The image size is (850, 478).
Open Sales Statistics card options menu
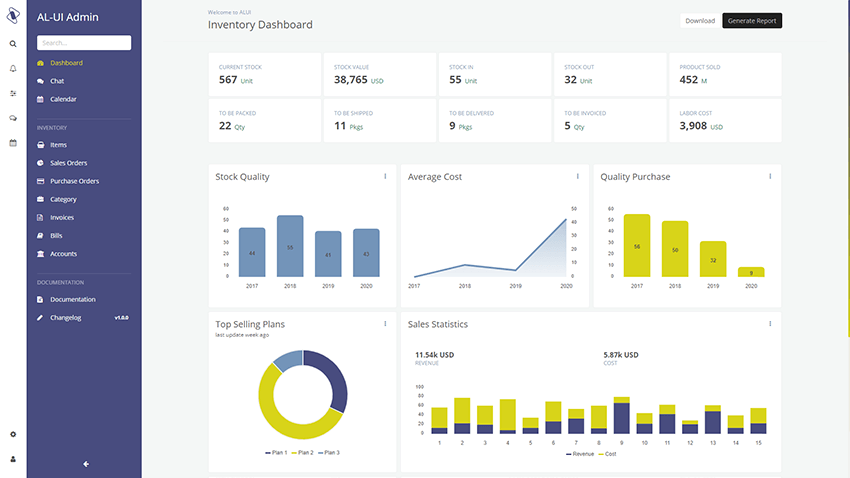point(770,324)
